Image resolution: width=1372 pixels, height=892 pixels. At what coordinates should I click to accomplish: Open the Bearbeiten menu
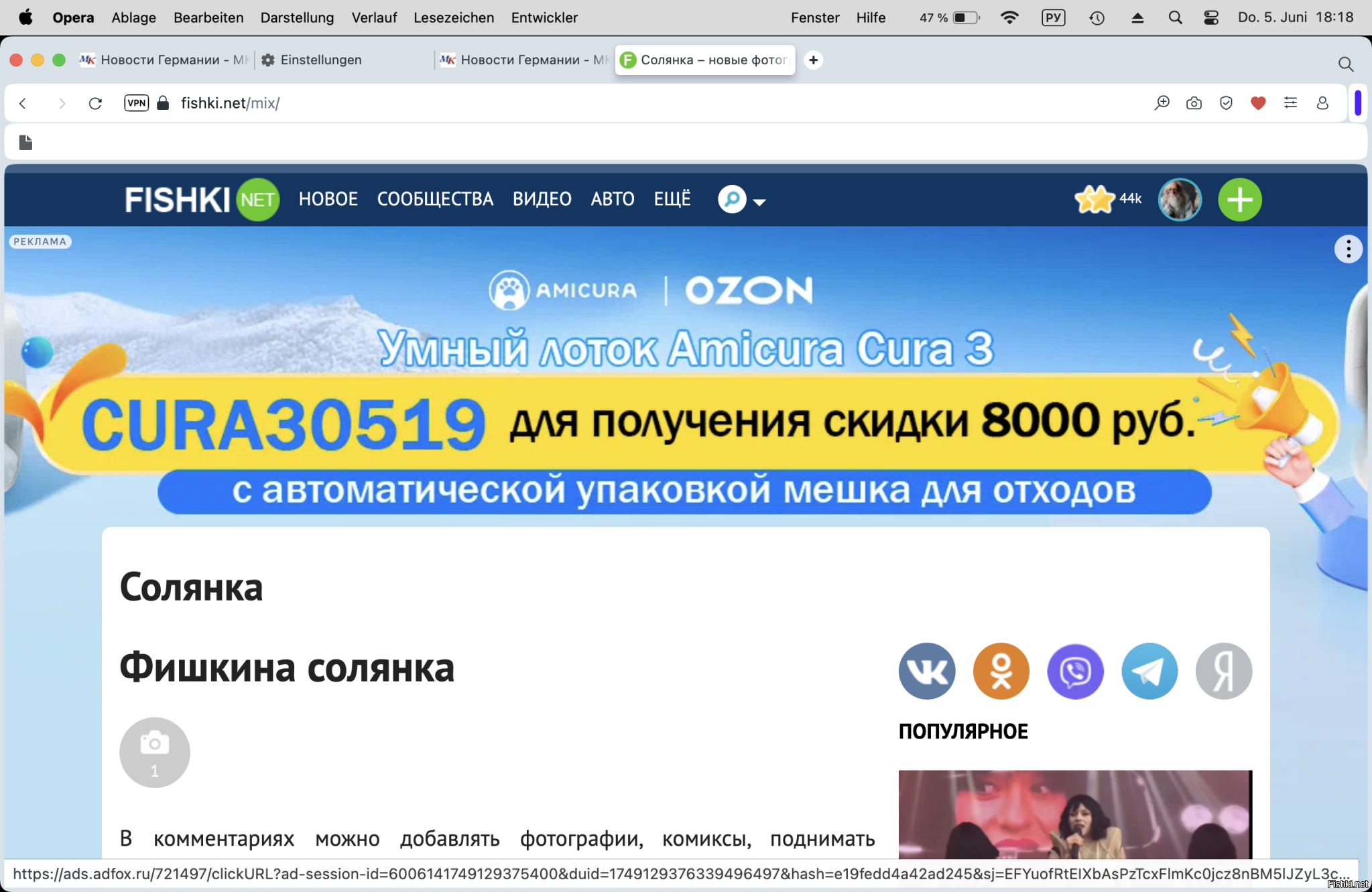[x=208, y=17]
